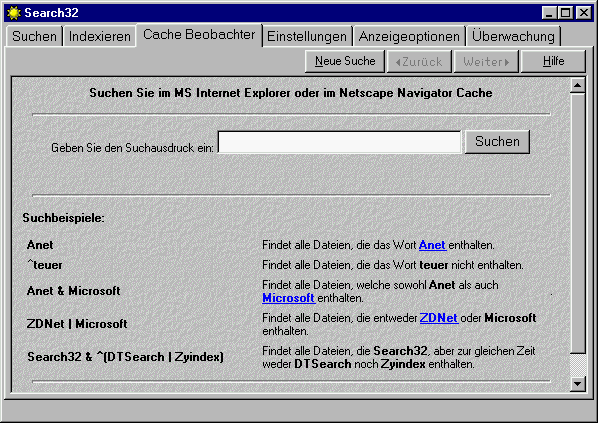Maximize the Search32 window
The image size is (598, 423).
point(566,13)
